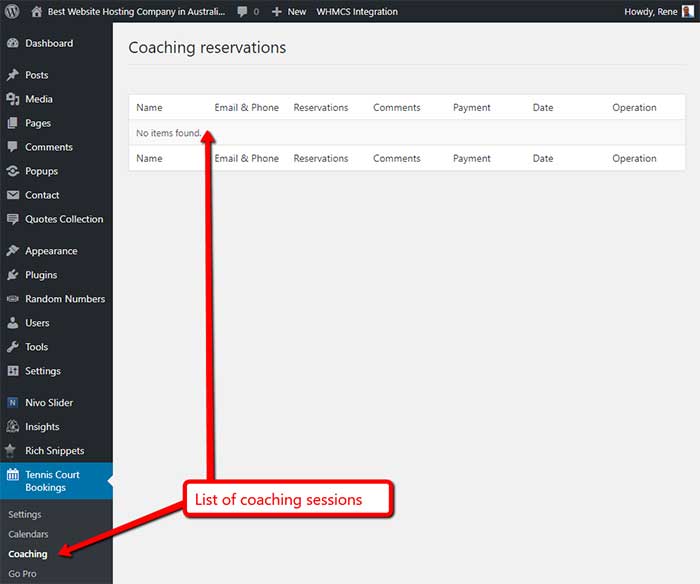This screenshot has width=700, height=584.
Task: Click the Tools wrench icon
Action: tap(13, 347)
